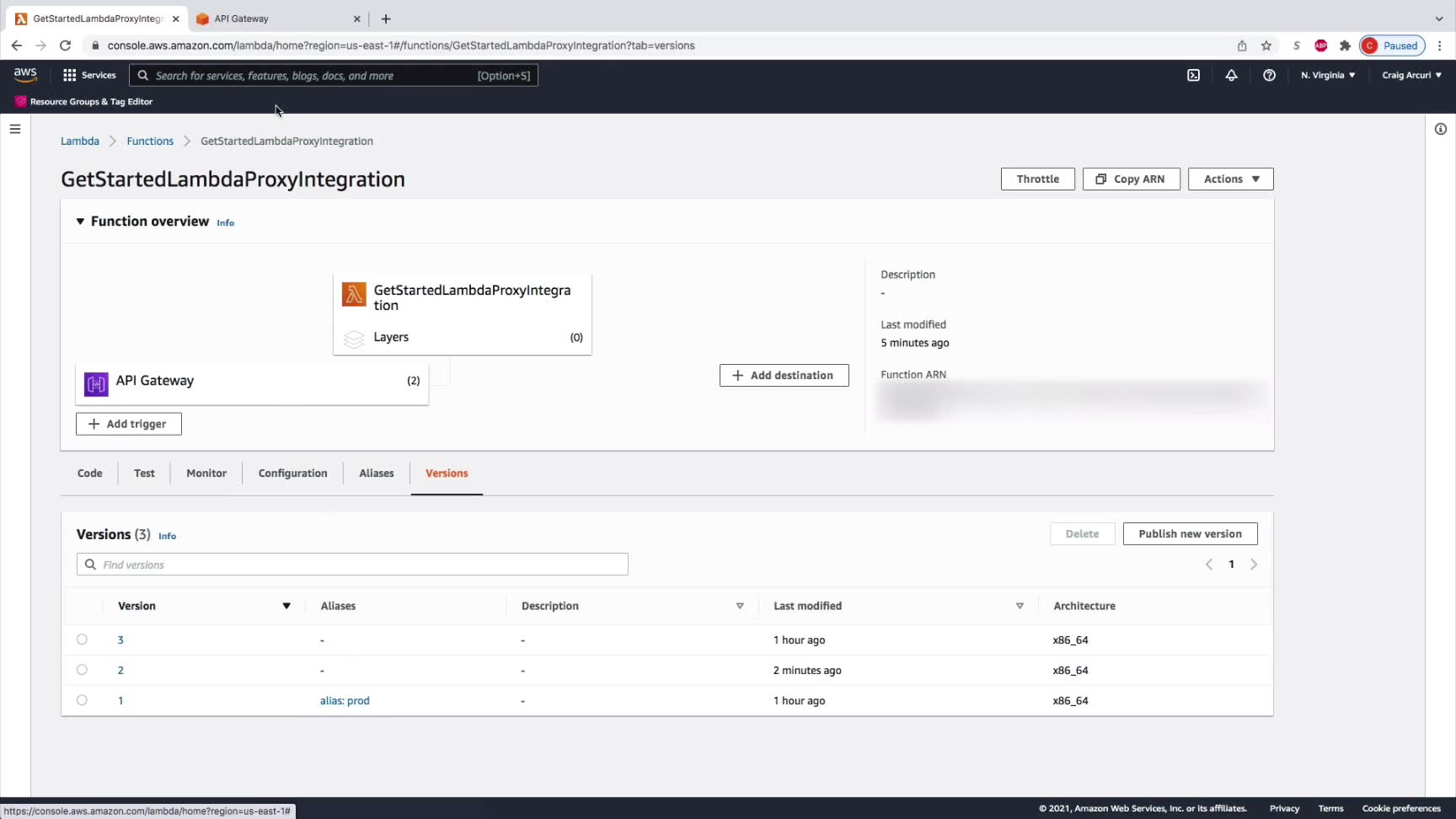This screenshot has height=819, width=1456.
Task: Open the Versions Info link
Action: (x=167, y=536)
